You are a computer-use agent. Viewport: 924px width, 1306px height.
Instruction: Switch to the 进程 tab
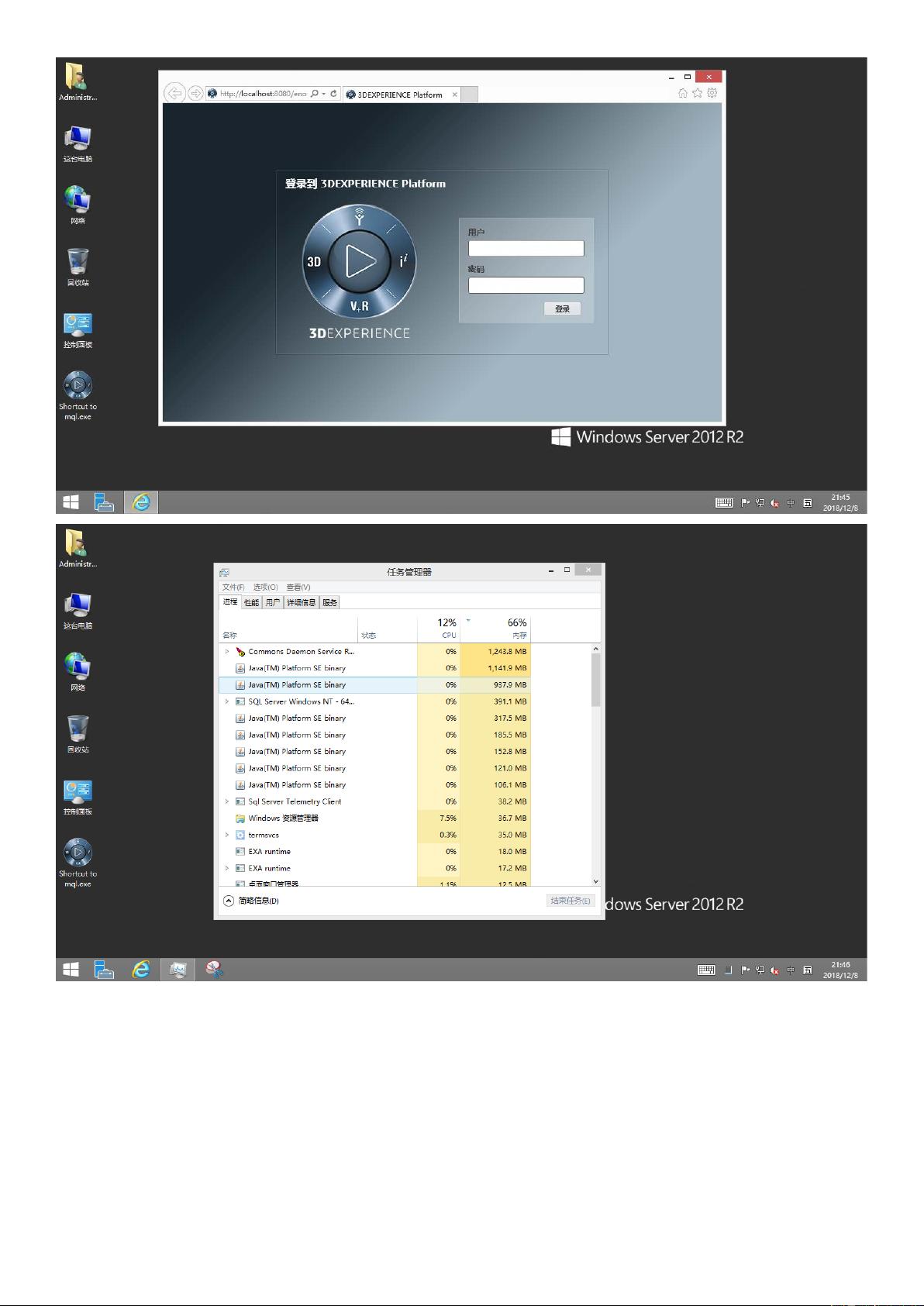230,602
